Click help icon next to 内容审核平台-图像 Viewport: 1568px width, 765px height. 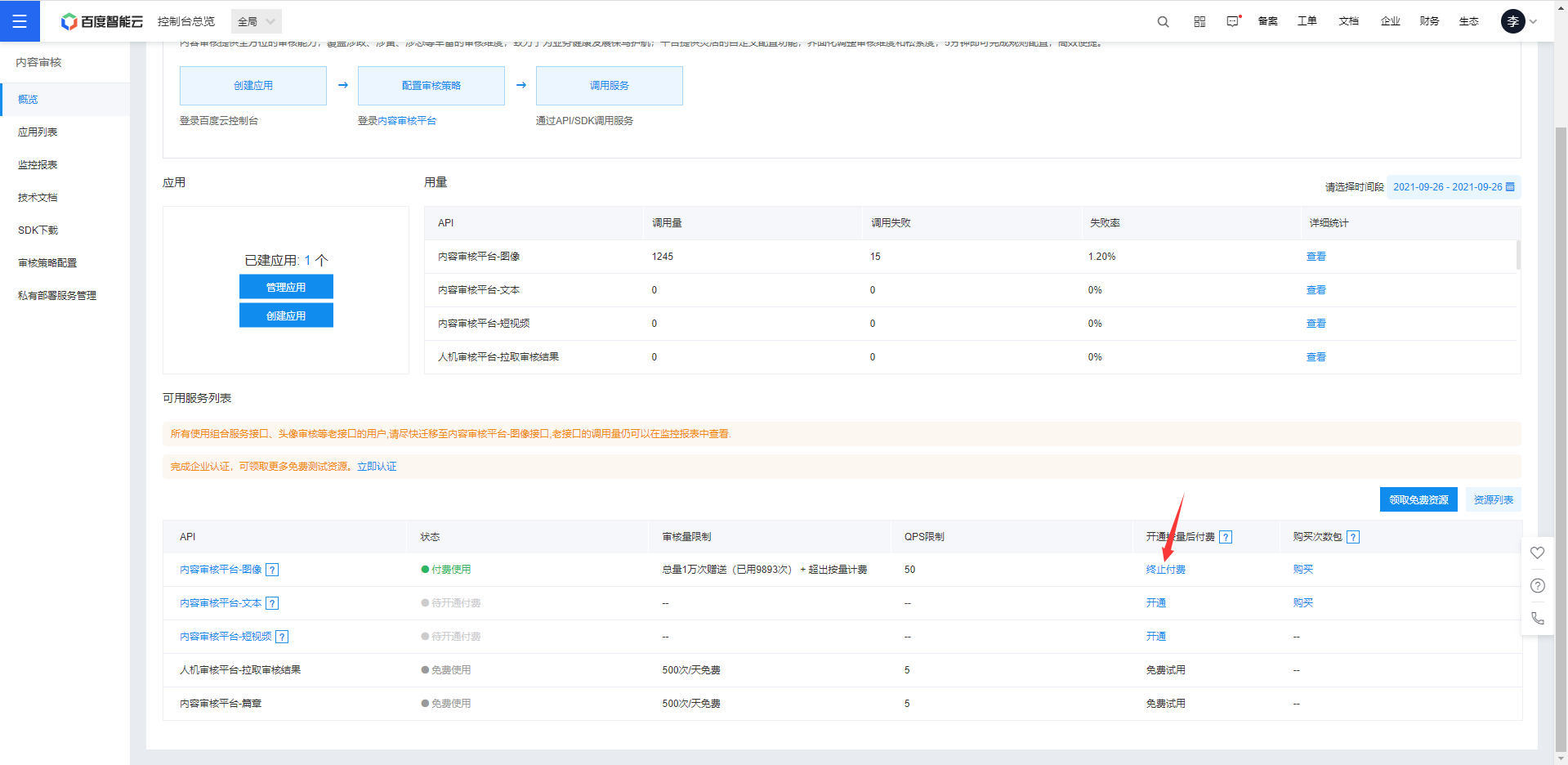pyautogui.click(x=273, y=570)
